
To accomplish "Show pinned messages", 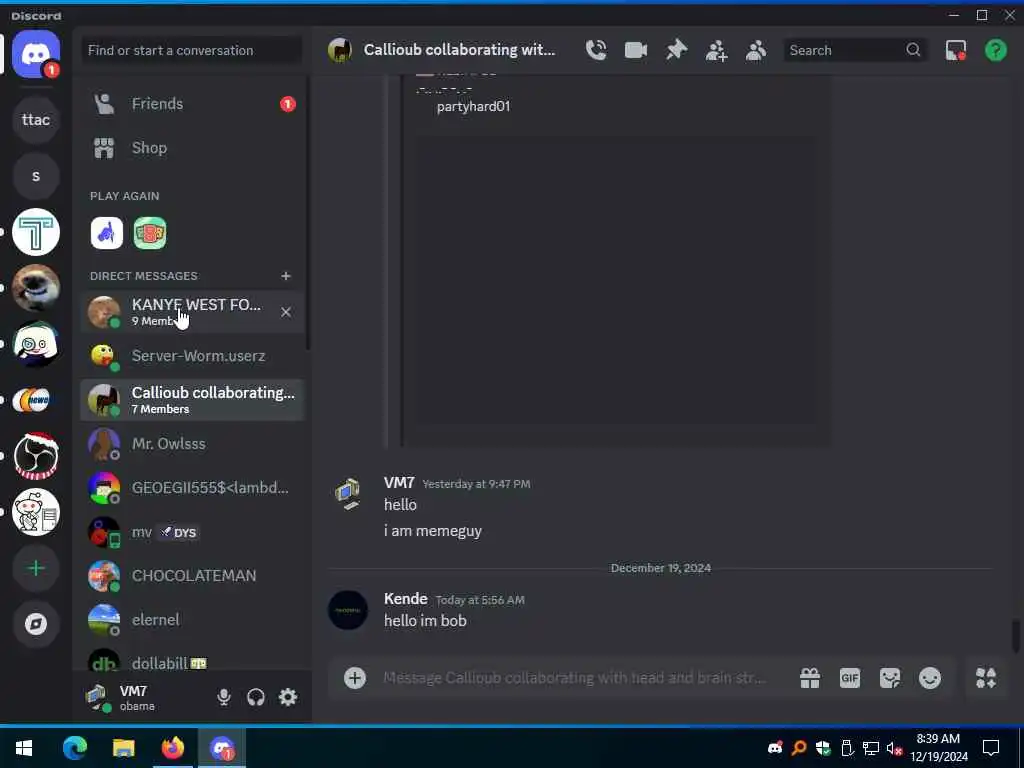I will coord(677,50).
